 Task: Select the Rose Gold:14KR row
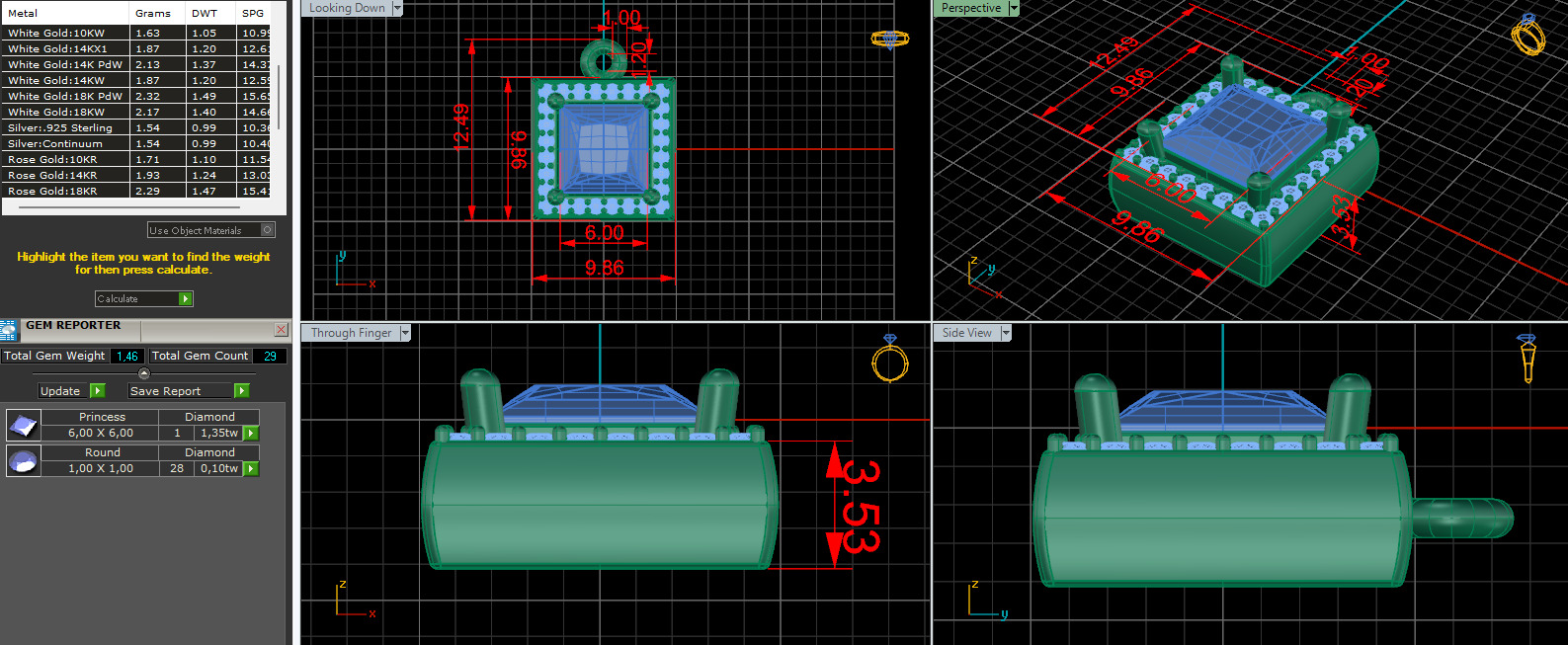136,175
